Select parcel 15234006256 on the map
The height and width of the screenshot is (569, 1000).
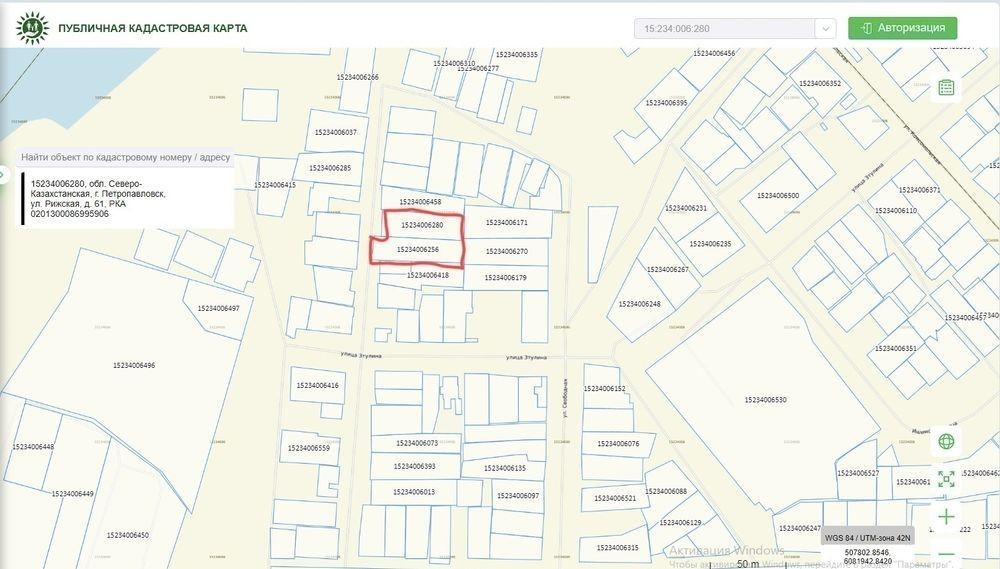418,249
